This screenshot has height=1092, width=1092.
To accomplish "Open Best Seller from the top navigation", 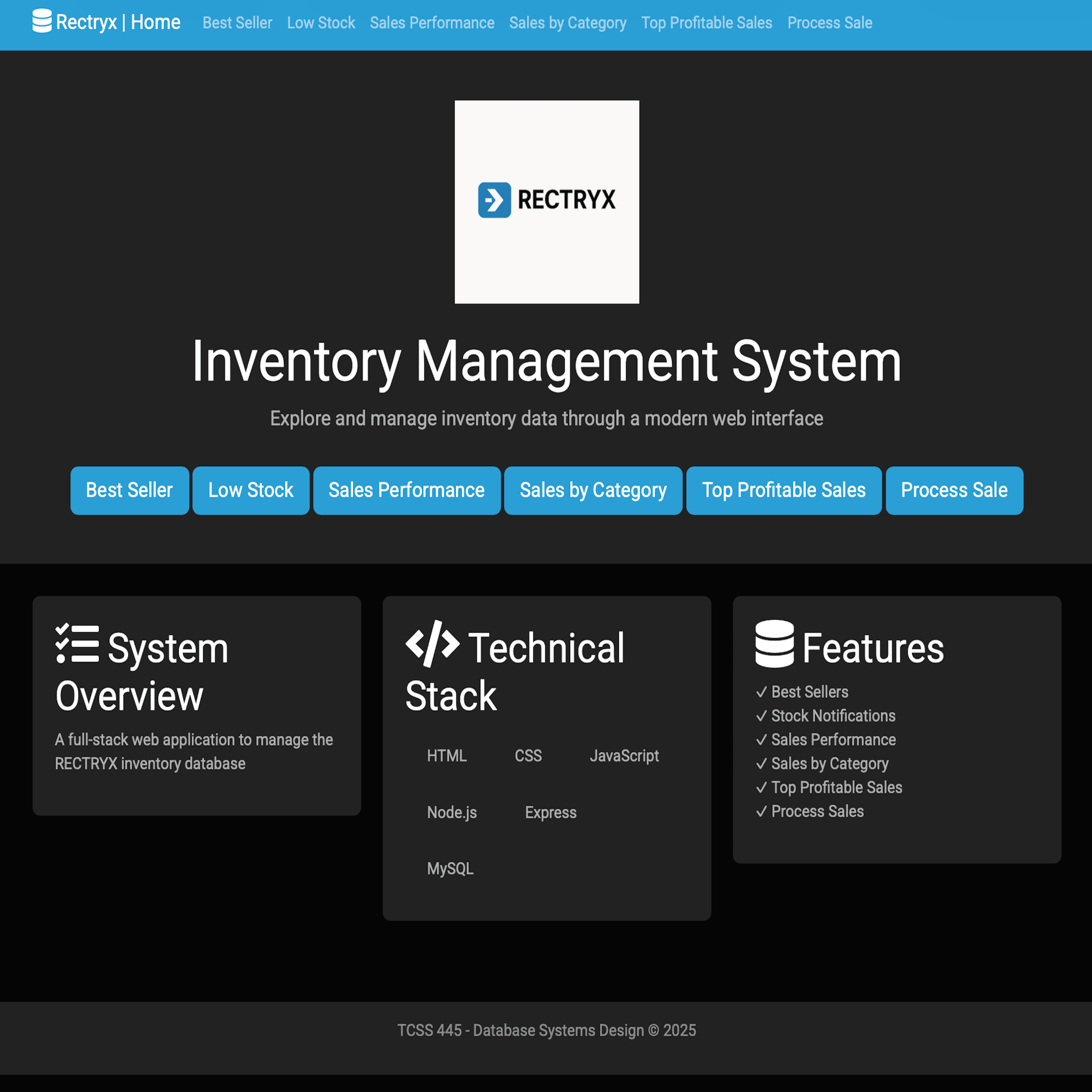I will pos(237,23).
